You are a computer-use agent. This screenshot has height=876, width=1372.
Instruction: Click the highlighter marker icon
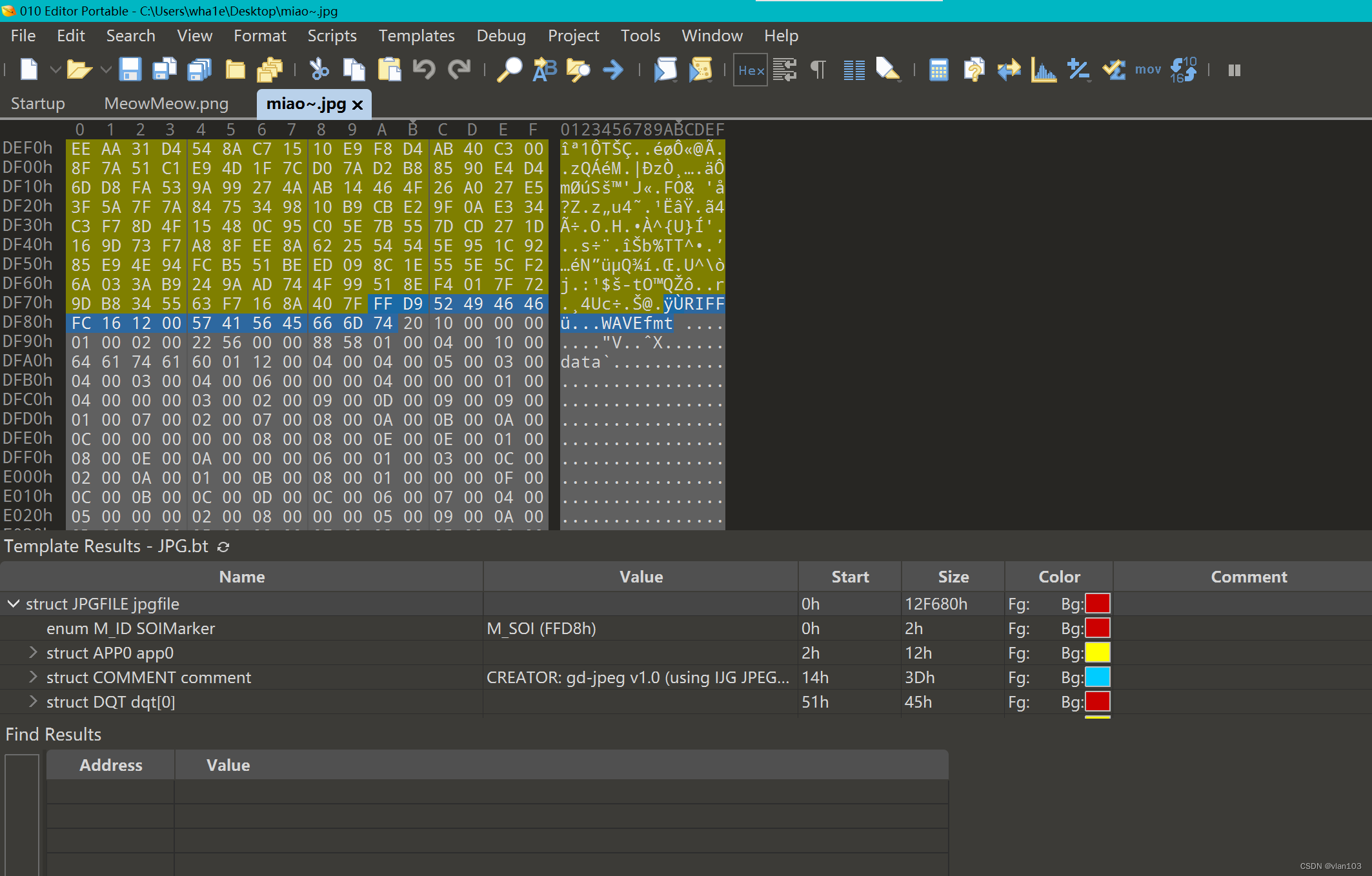pyautogui.click(x=888, y=70)
